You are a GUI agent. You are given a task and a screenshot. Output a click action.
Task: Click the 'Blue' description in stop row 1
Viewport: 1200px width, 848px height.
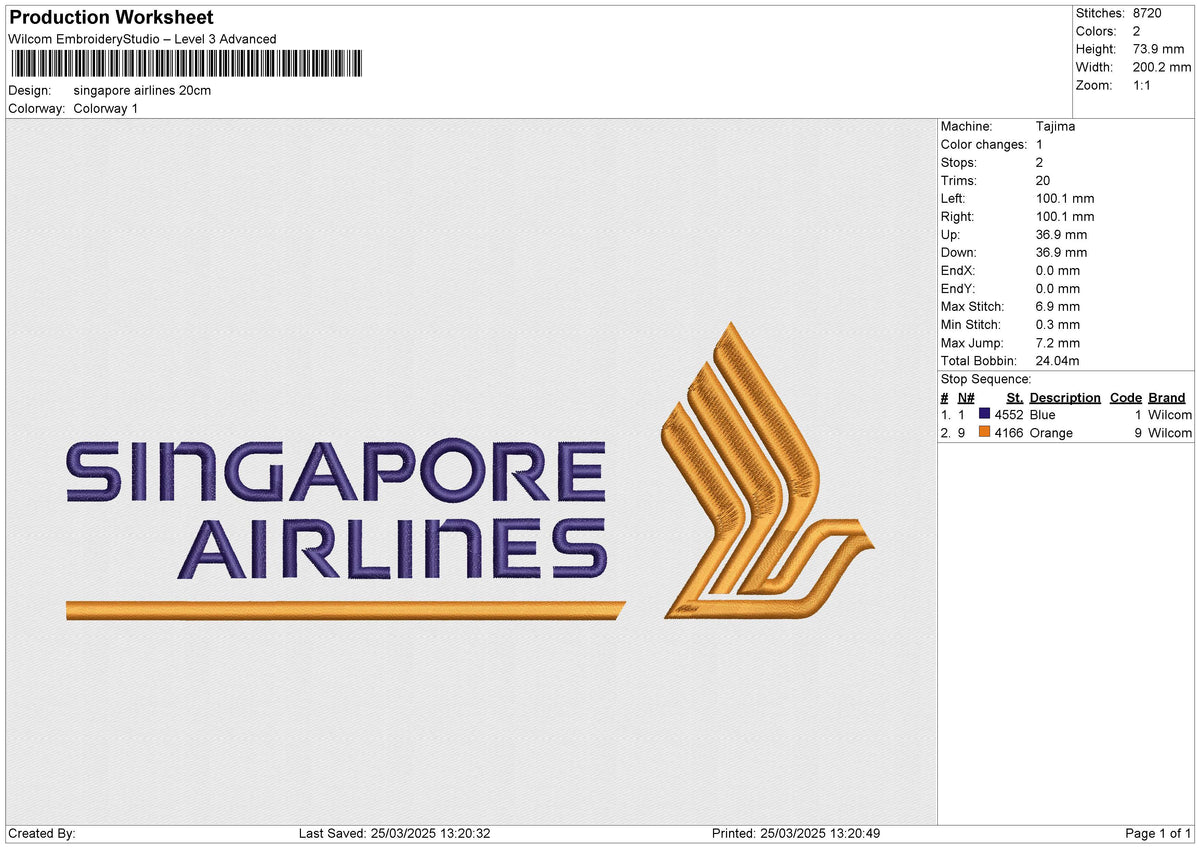(1042, 415)
